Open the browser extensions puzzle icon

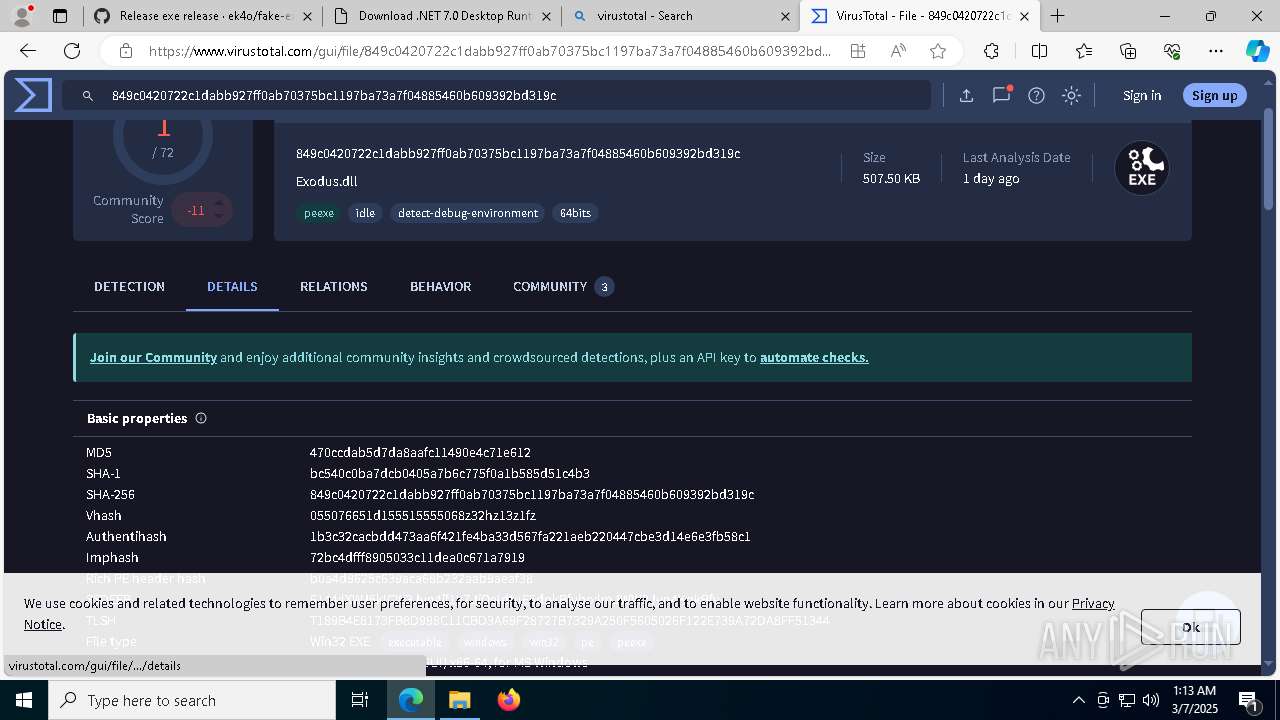[x=991, y=51]
